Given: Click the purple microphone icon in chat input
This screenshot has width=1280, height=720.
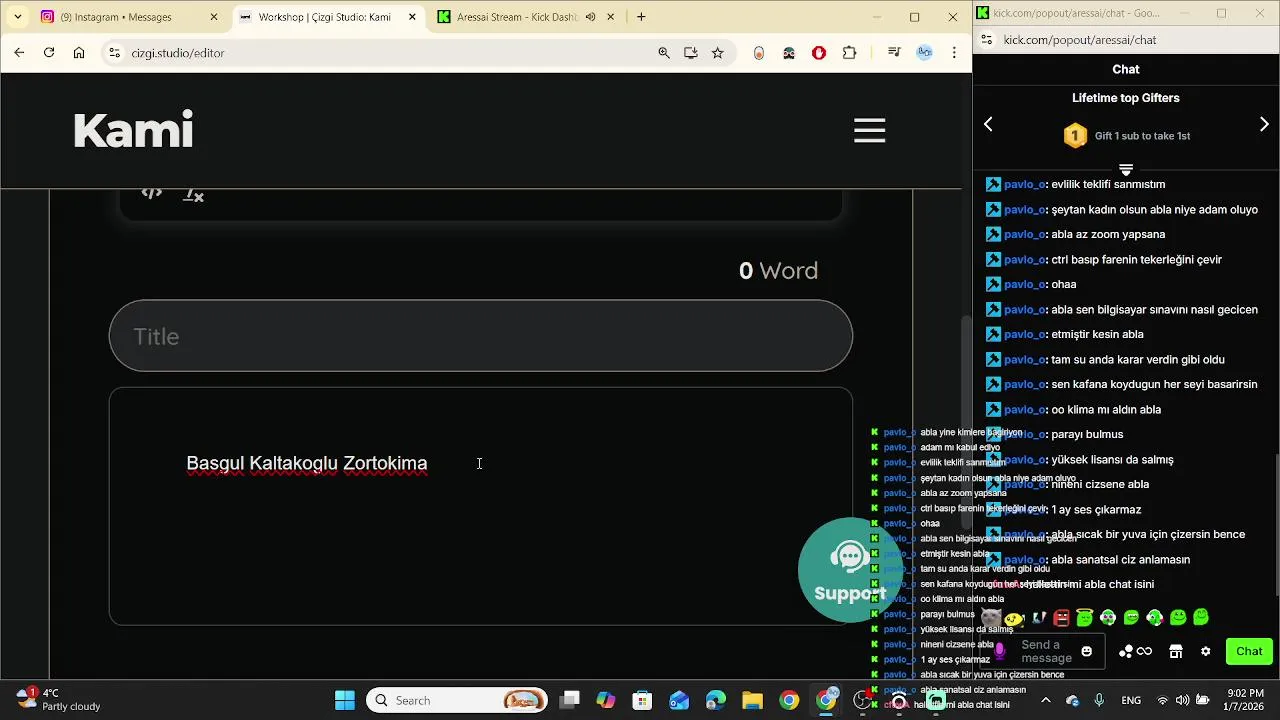Looking at the screenshot, I should point(999,651).
